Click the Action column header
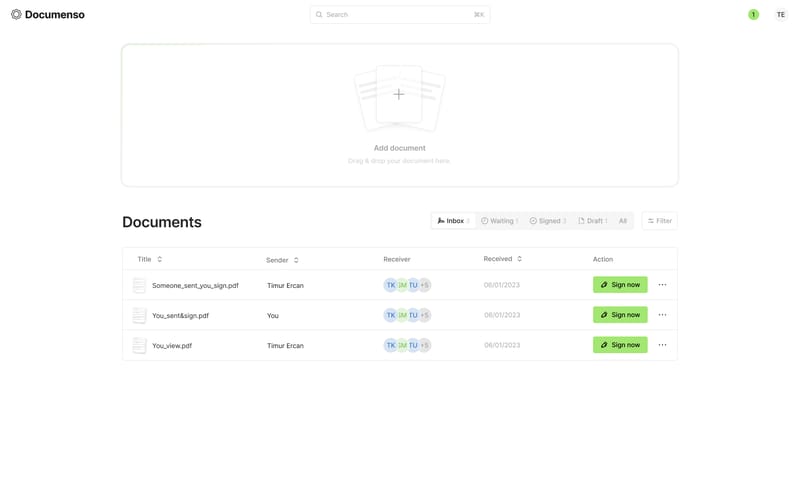Image resolution: width=800 pixels, height=500 pixels. (x=603, y=259)
